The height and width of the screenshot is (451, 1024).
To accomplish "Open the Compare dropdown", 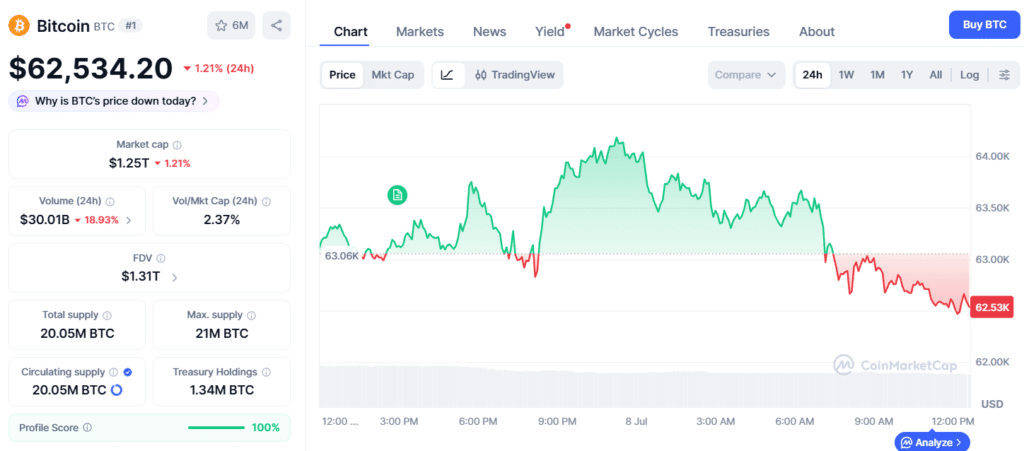I will [x=746, y=75].
